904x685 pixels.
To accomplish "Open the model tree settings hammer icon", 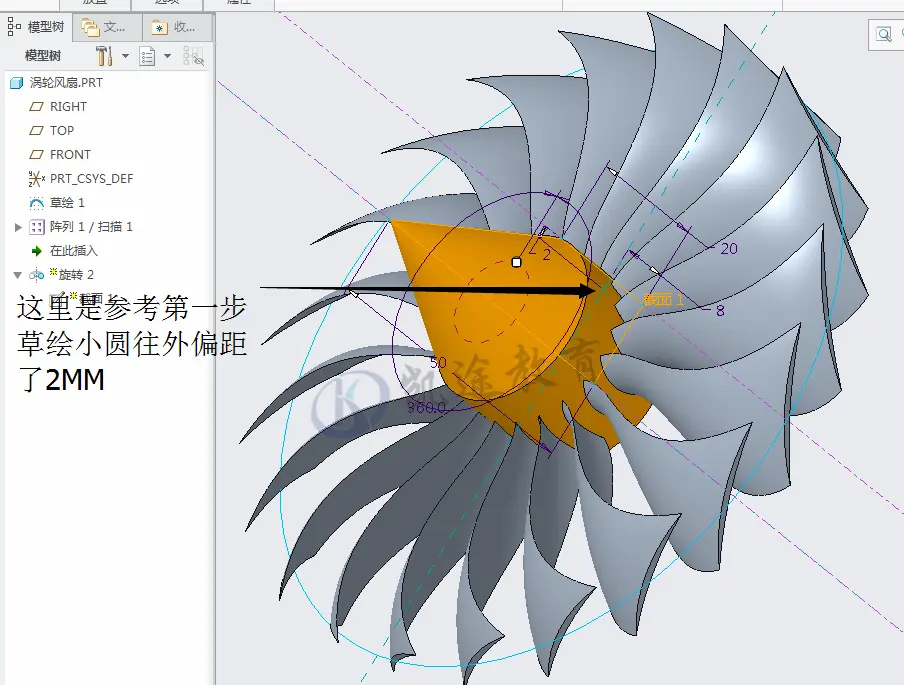I will (x=104, y=56).
